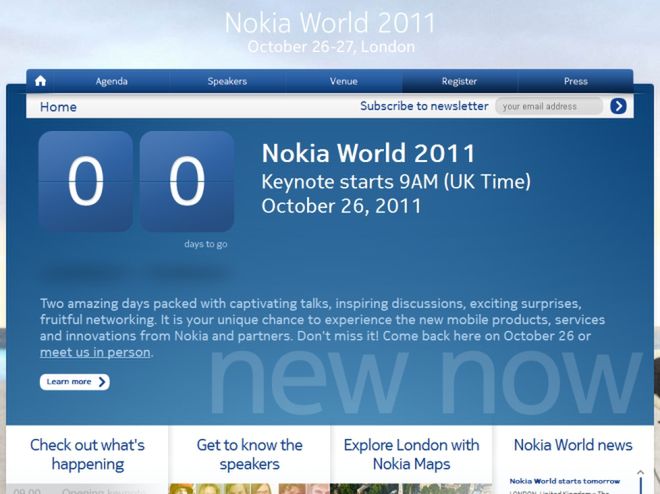Image resolution: width=660 pixels, height=494 pixels.
Task: Click the 'Learn more' button
Action: pyautogui.click(x=75, y=382)
